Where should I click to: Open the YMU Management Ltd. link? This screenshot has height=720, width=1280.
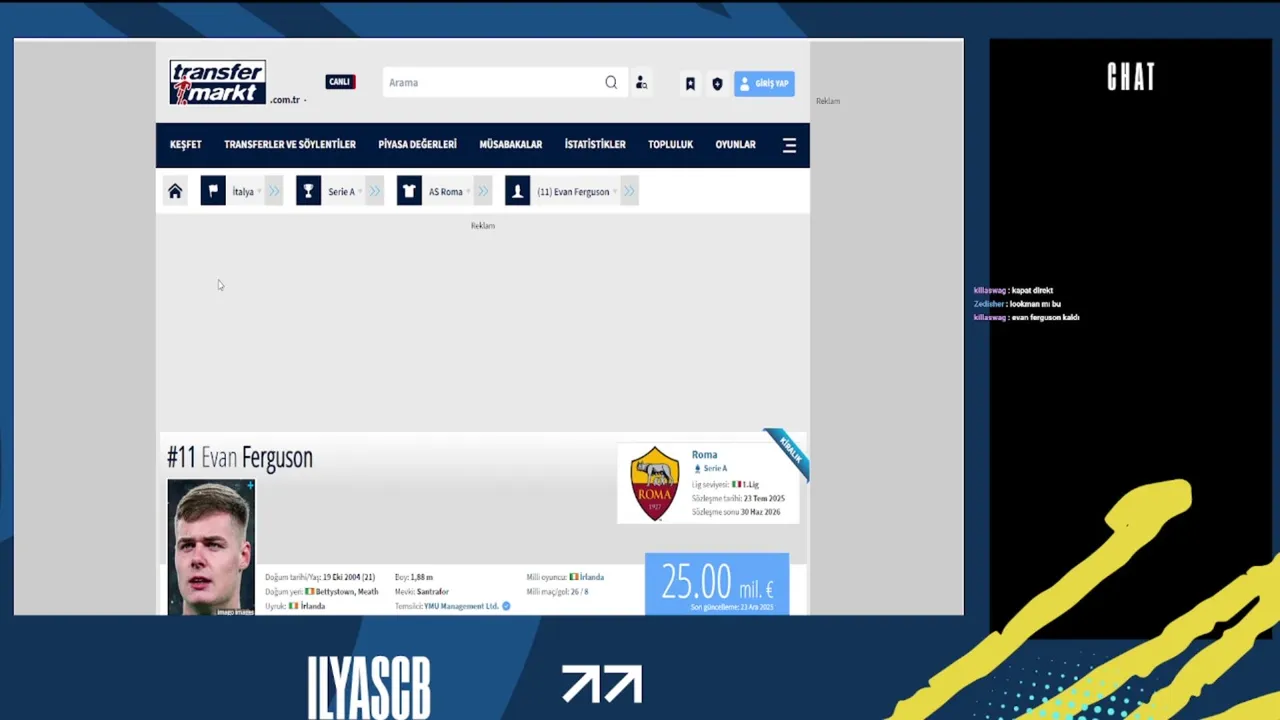(461, 606)
